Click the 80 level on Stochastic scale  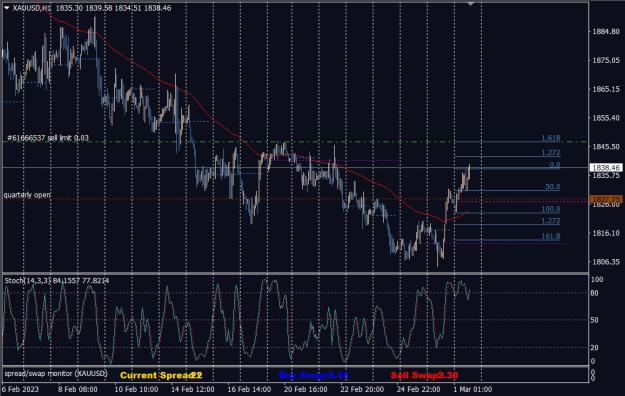[x=594, y=293]
